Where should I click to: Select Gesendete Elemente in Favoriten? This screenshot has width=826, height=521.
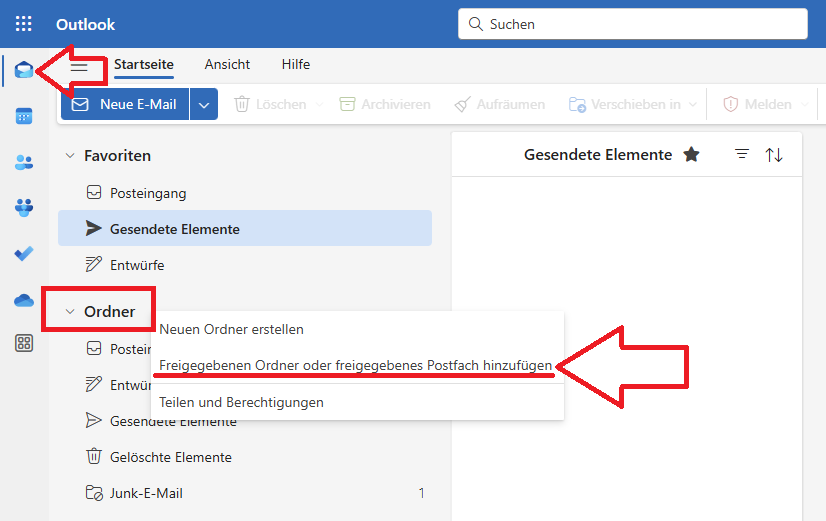[x=245, y=228]
